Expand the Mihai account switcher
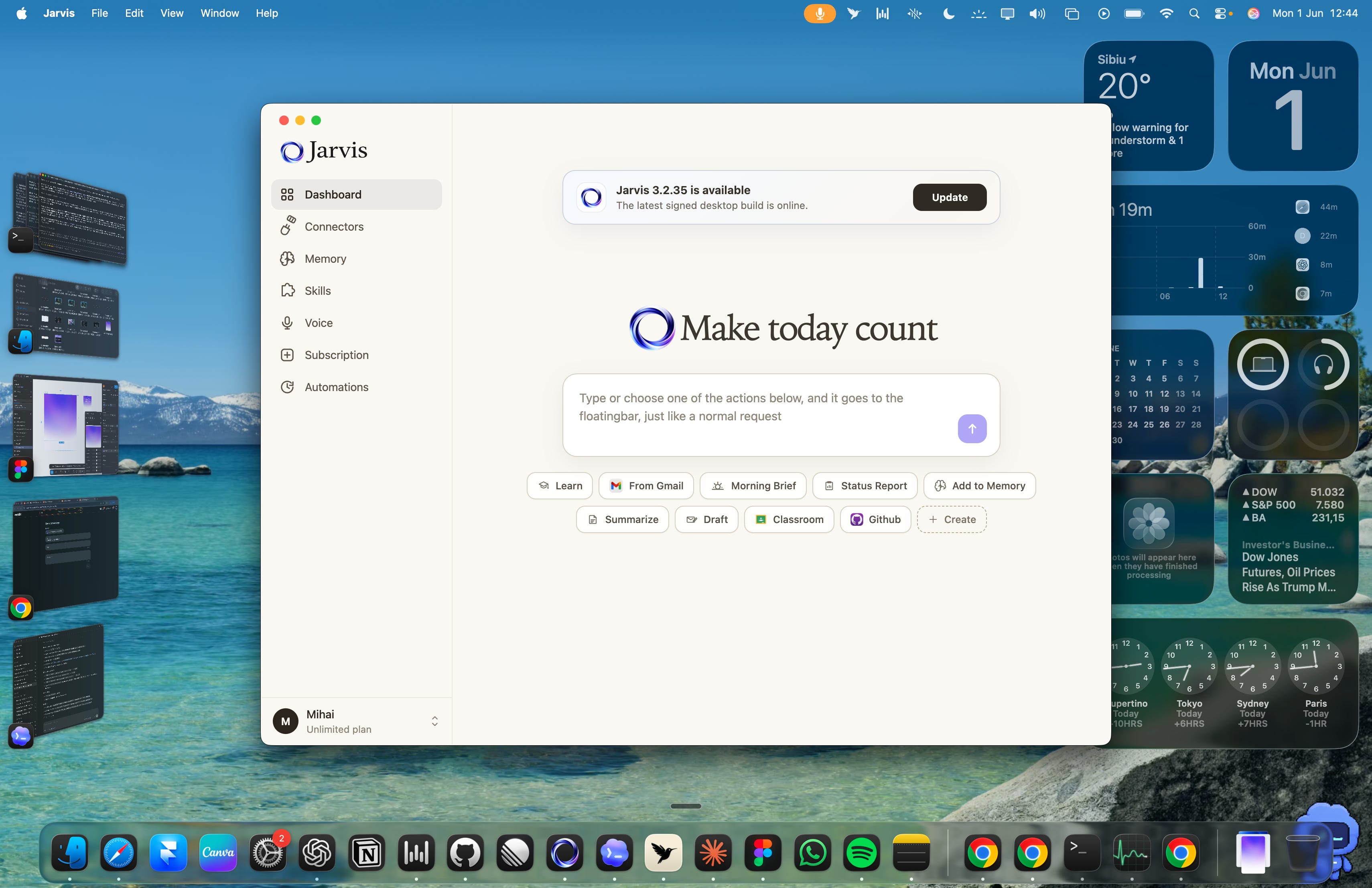Image resolution: width=1372 pixels, height=888 pixels. pyautogui.click(x=356, y=722)
